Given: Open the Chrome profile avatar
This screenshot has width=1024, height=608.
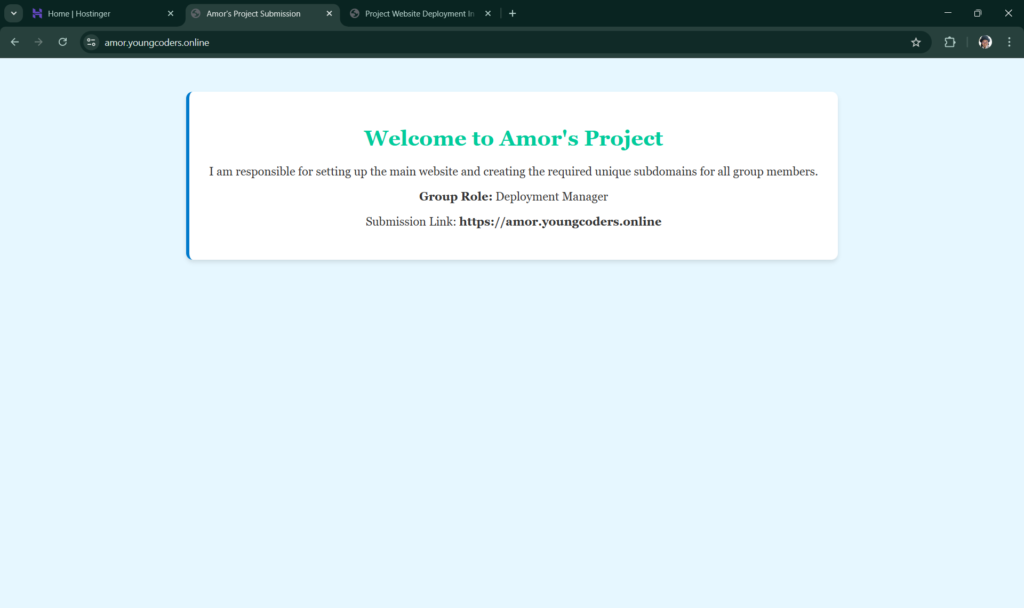Looking at the screenshot, I should point(985,42).
